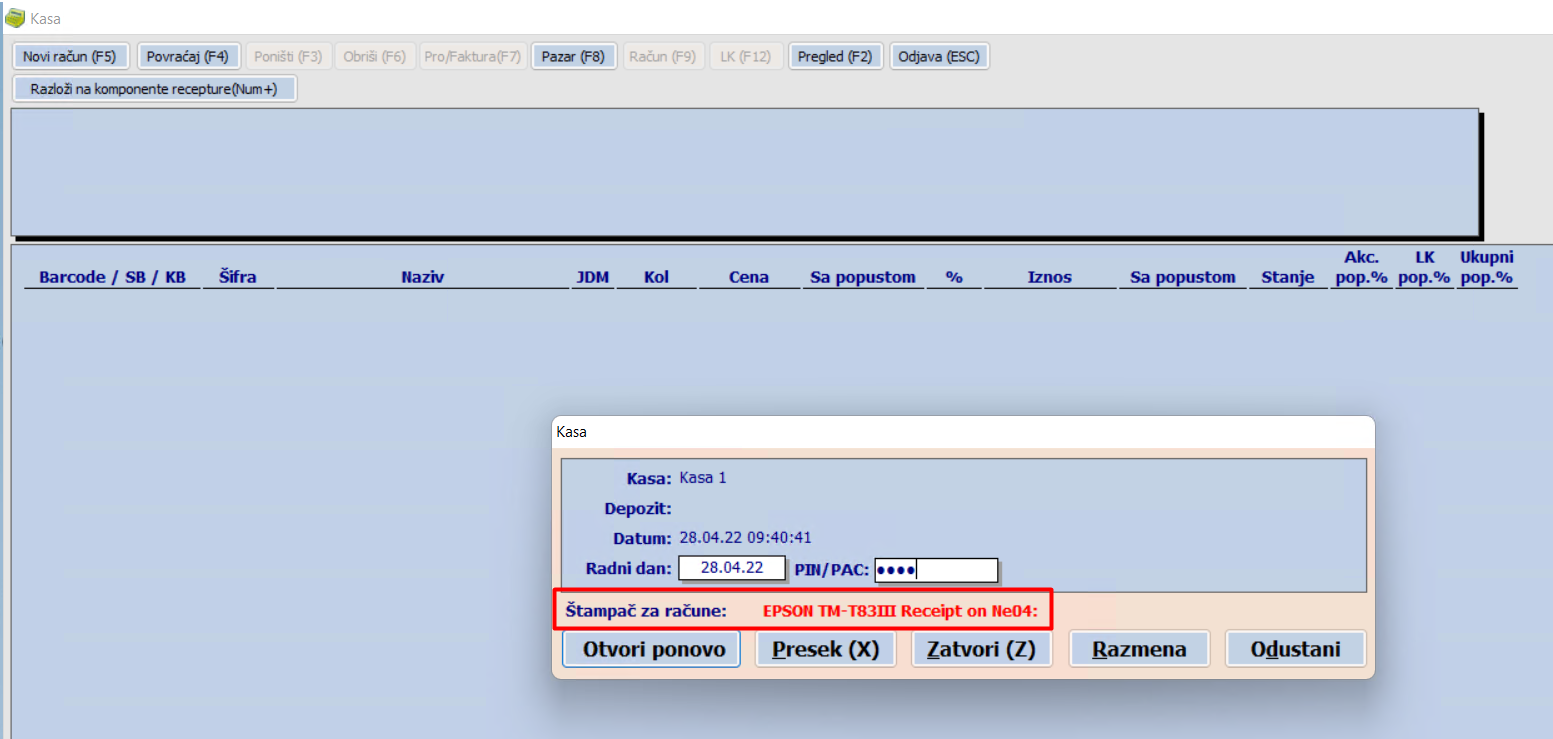Click the date text 28.04.22 09:40:41
The width and height of the screenshot is (1553, 739).
[x=745, y=538]
